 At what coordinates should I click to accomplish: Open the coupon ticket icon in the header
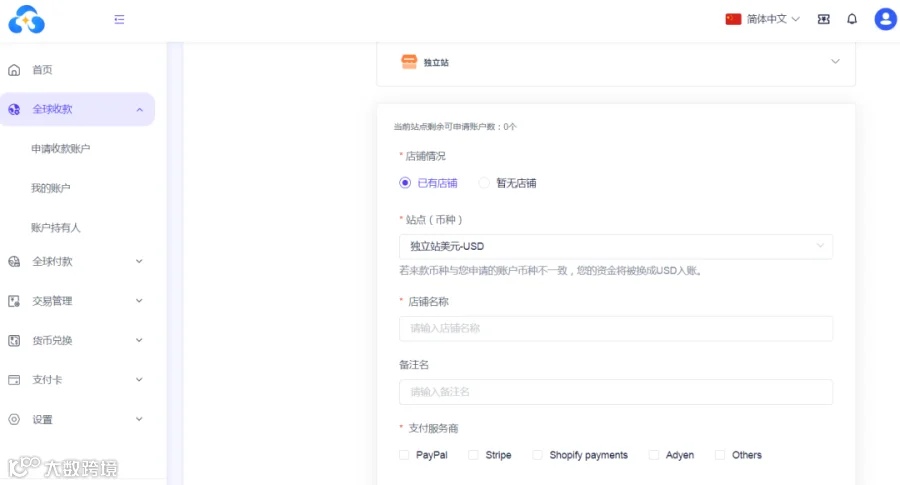click(x=824, y=20)
